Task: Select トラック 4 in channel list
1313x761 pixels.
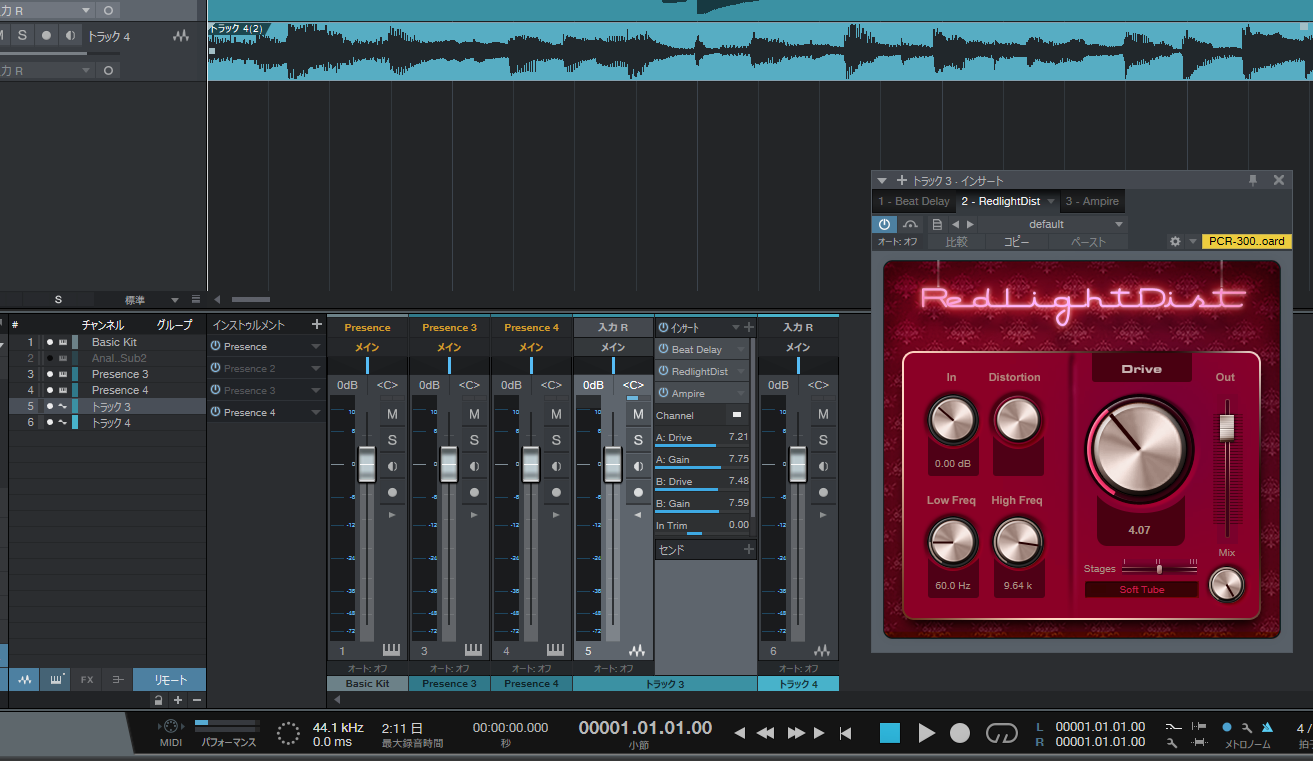Action: (111, 423)
